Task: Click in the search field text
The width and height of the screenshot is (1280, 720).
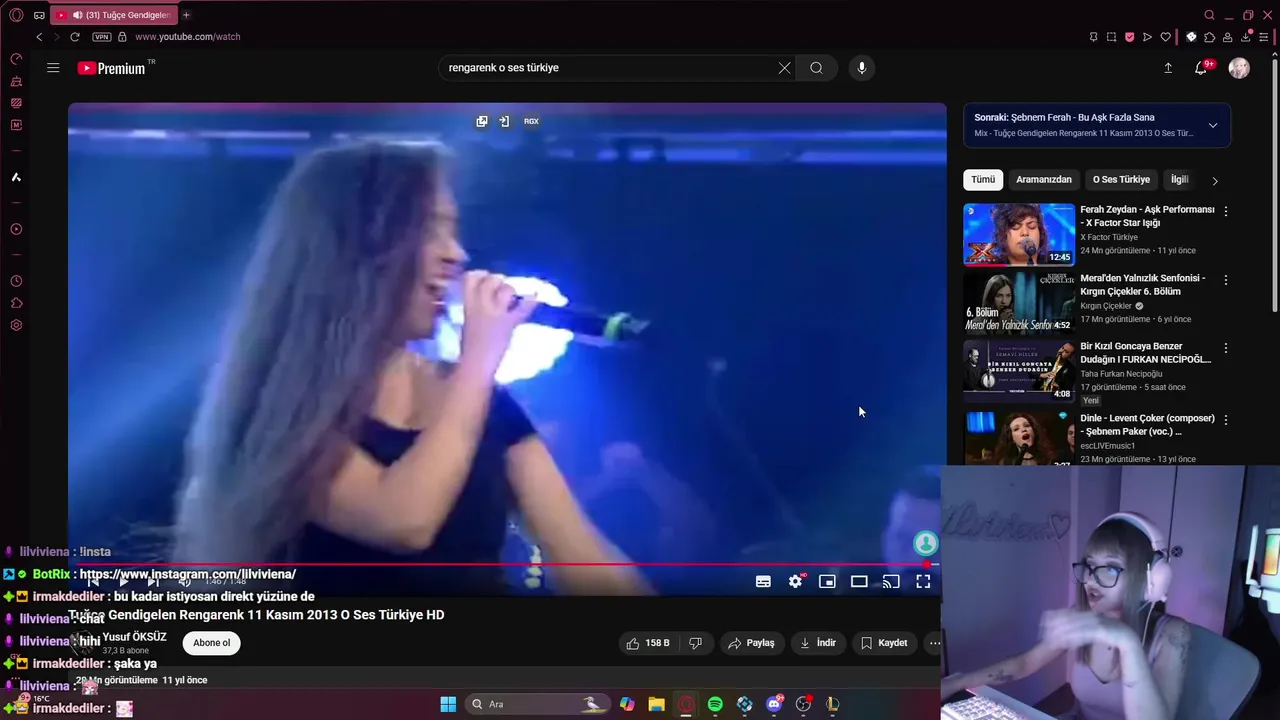Action: (x=503, y=68)
